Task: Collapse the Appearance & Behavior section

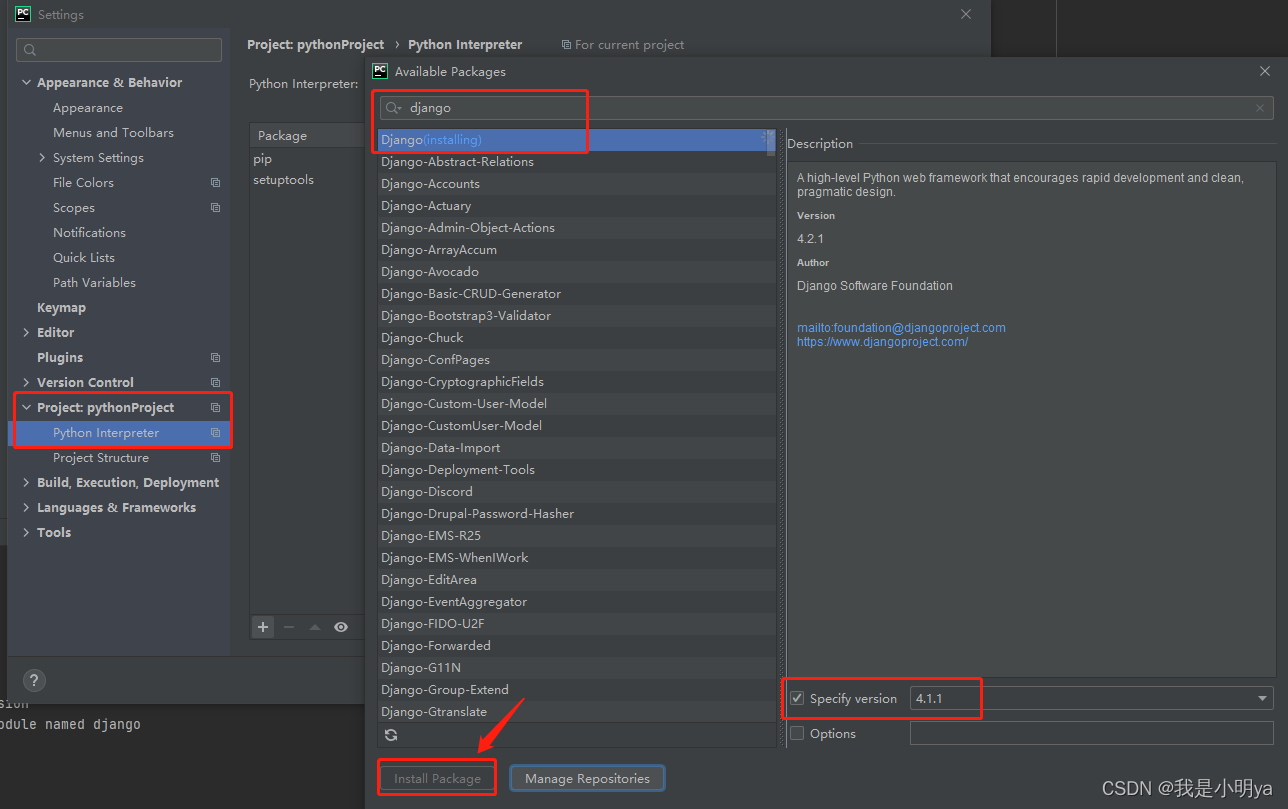Action: coord(27,83)
